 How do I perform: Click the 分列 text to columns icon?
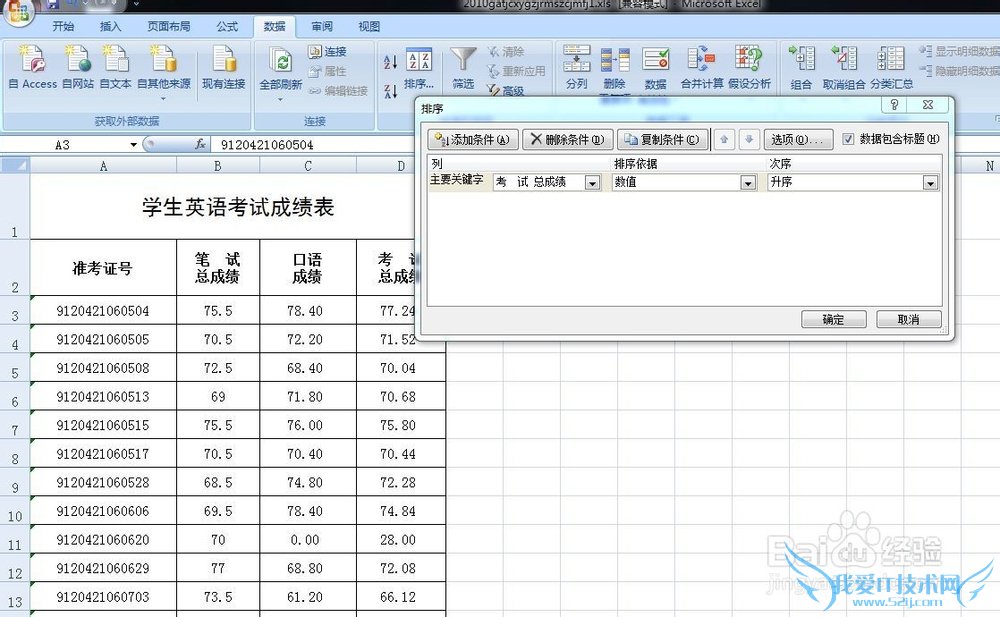click(577, 62)
